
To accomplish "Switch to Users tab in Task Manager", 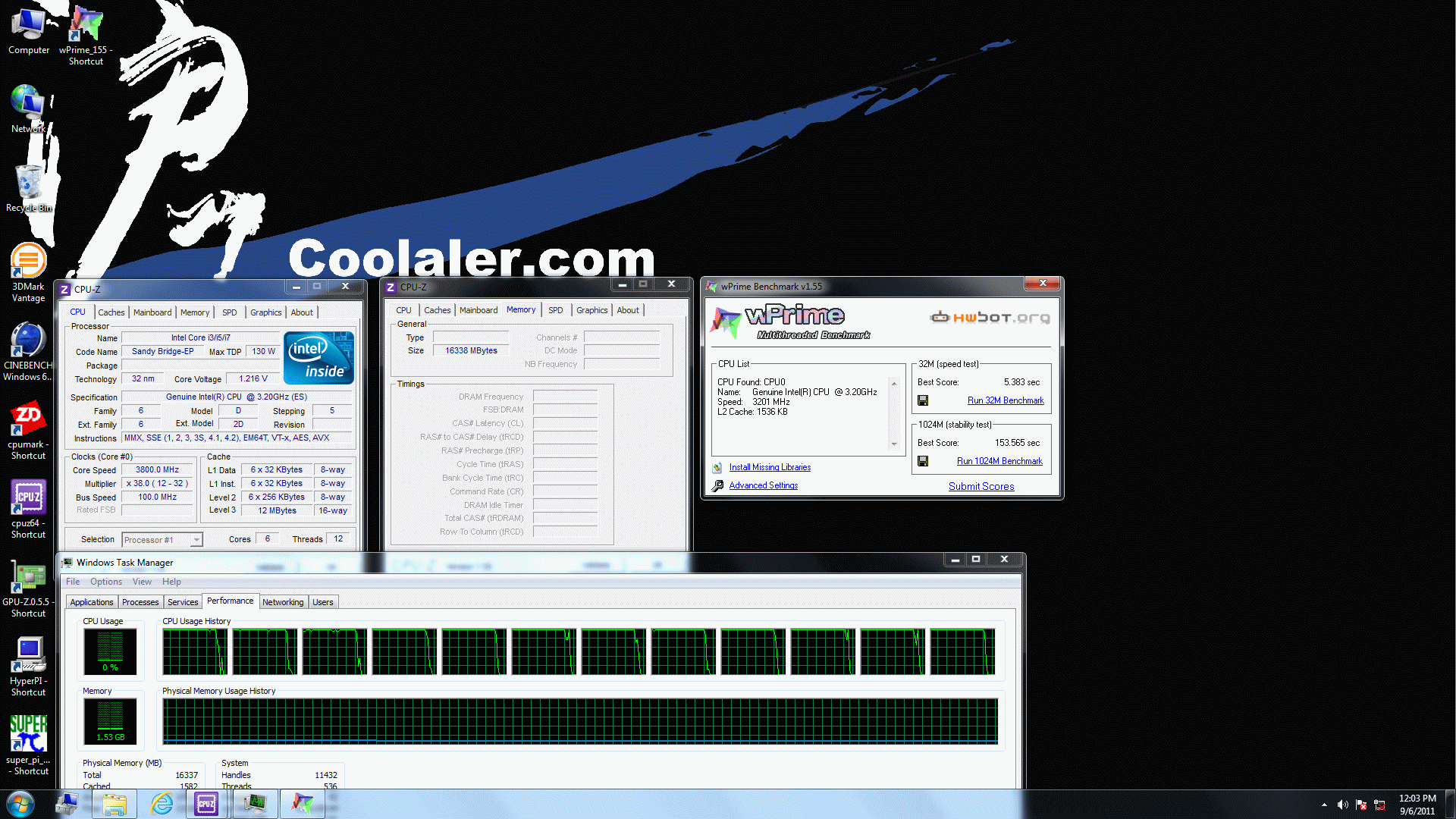I will coord(323,602).
